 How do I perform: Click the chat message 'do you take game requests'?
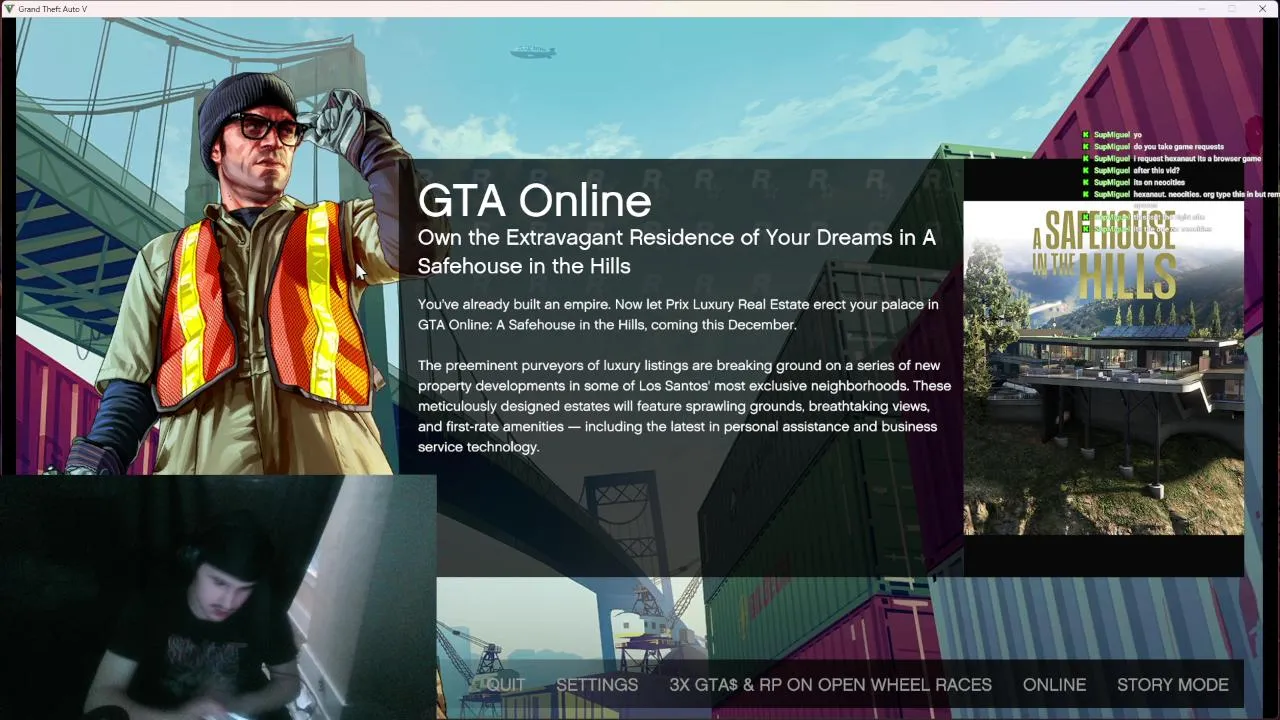point(1178,147)
